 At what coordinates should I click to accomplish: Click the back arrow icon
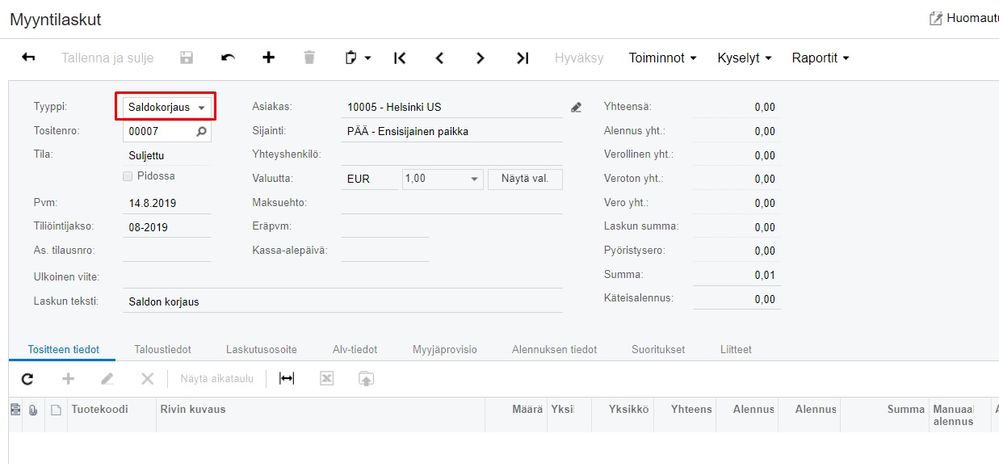point(28,58)
